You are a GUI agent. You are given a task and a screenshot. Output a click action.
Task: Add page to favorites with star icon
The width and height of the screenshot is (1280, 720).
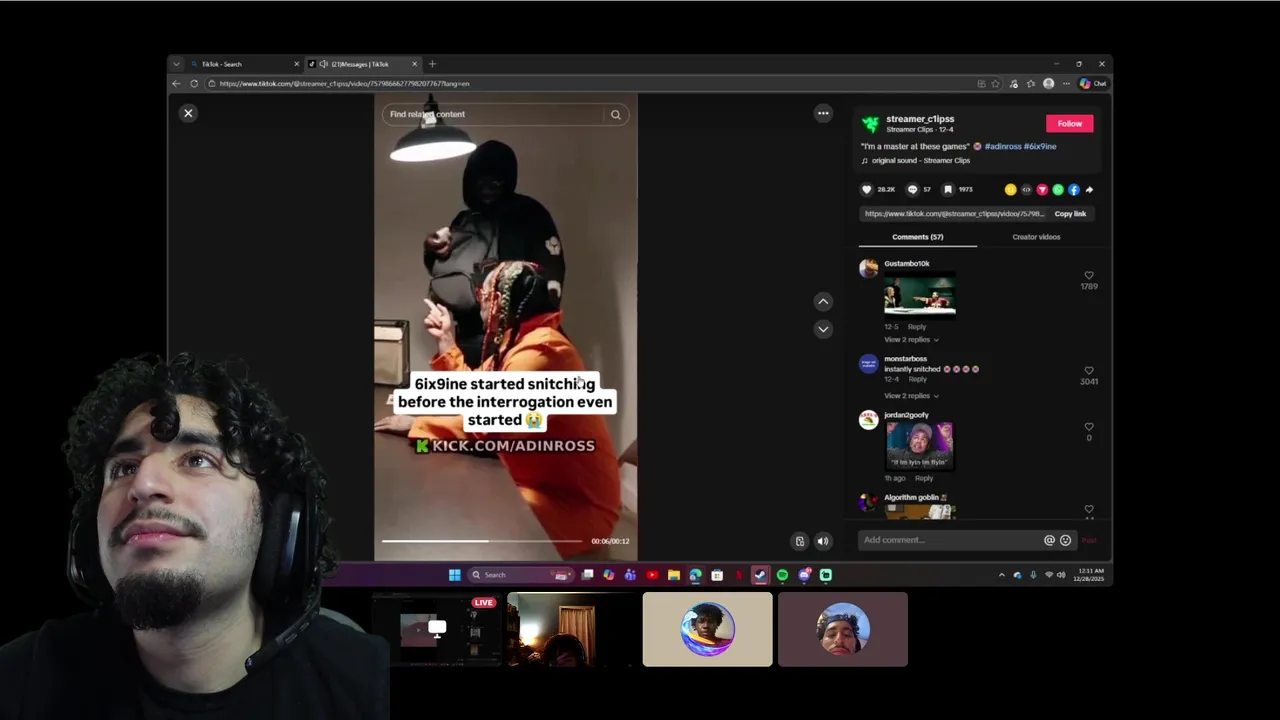pyautogui.click(x=996, y=84)
